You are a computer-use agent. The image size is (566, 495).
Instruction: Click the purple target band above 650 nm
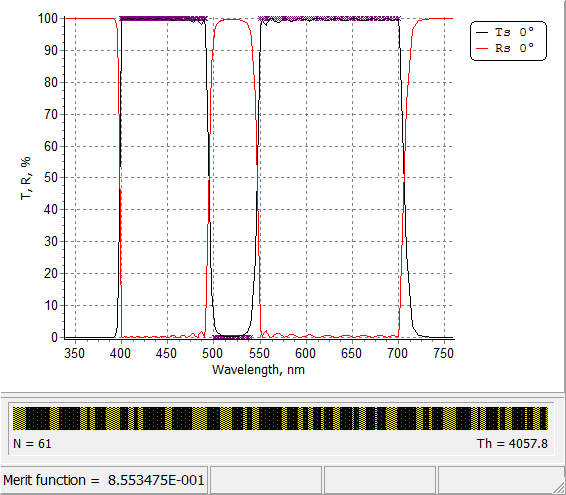(329, 18)
